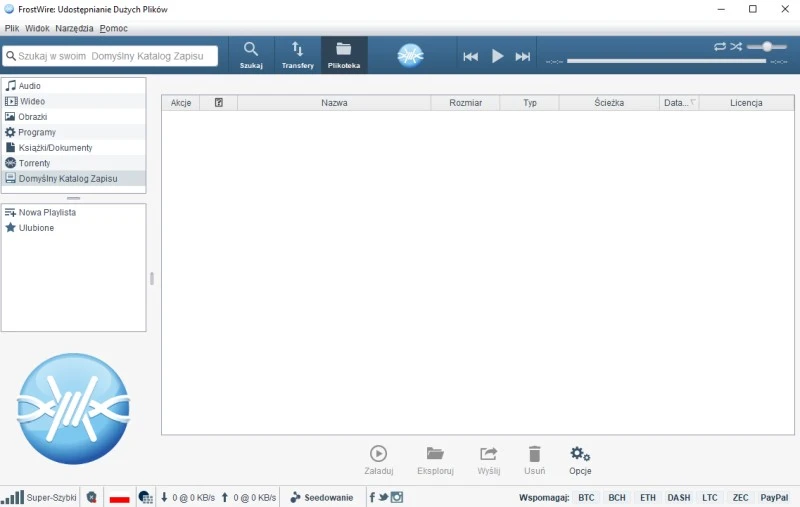Screen dimensions: 800x507
Task: Select Obrazki in the library sidebar
Action: pos(73,117)
